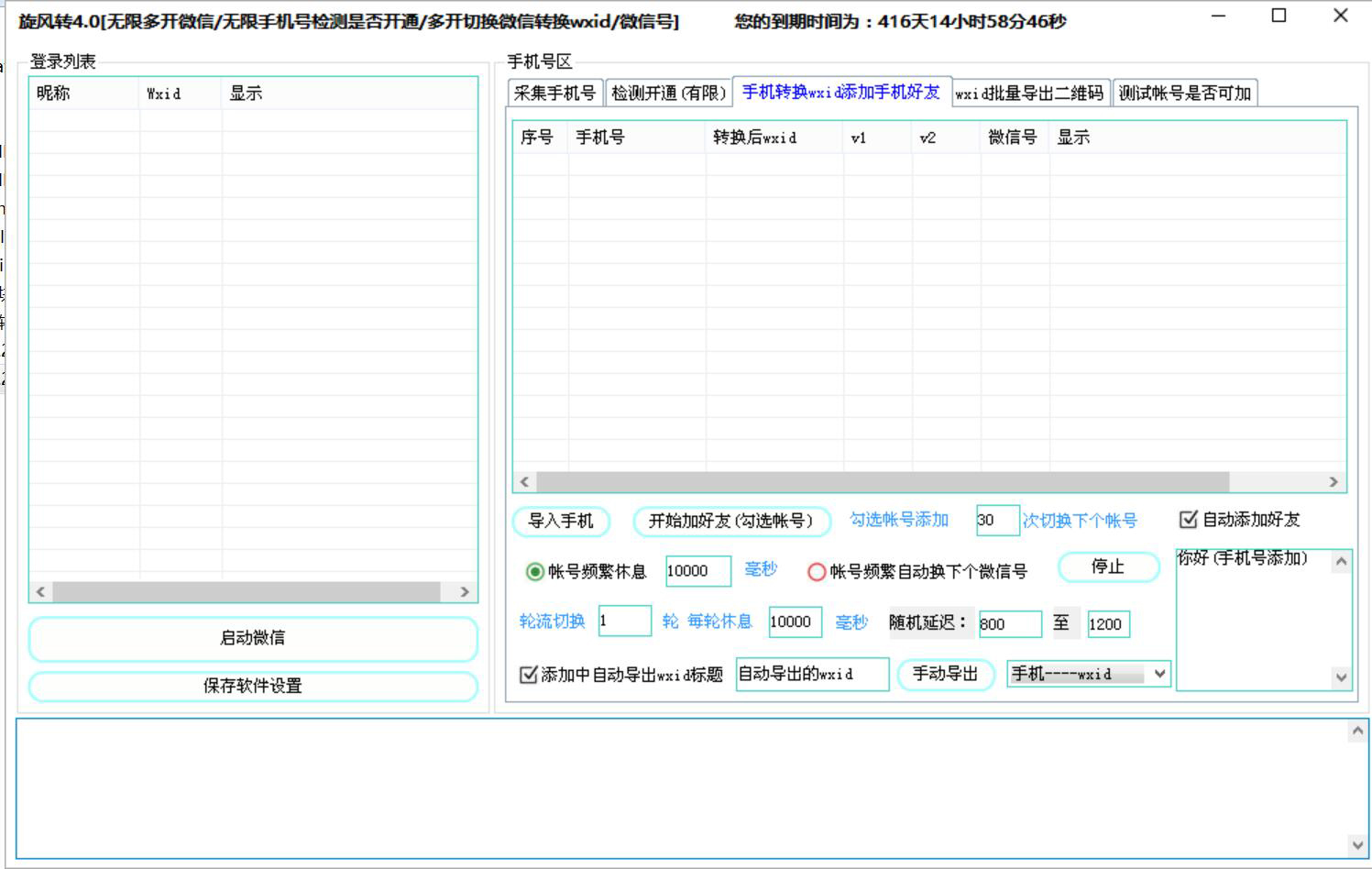Click the 帐号频繁休息 10000 milliseconds field
The height and width of the screenshot is (869, 1372).
698,571
